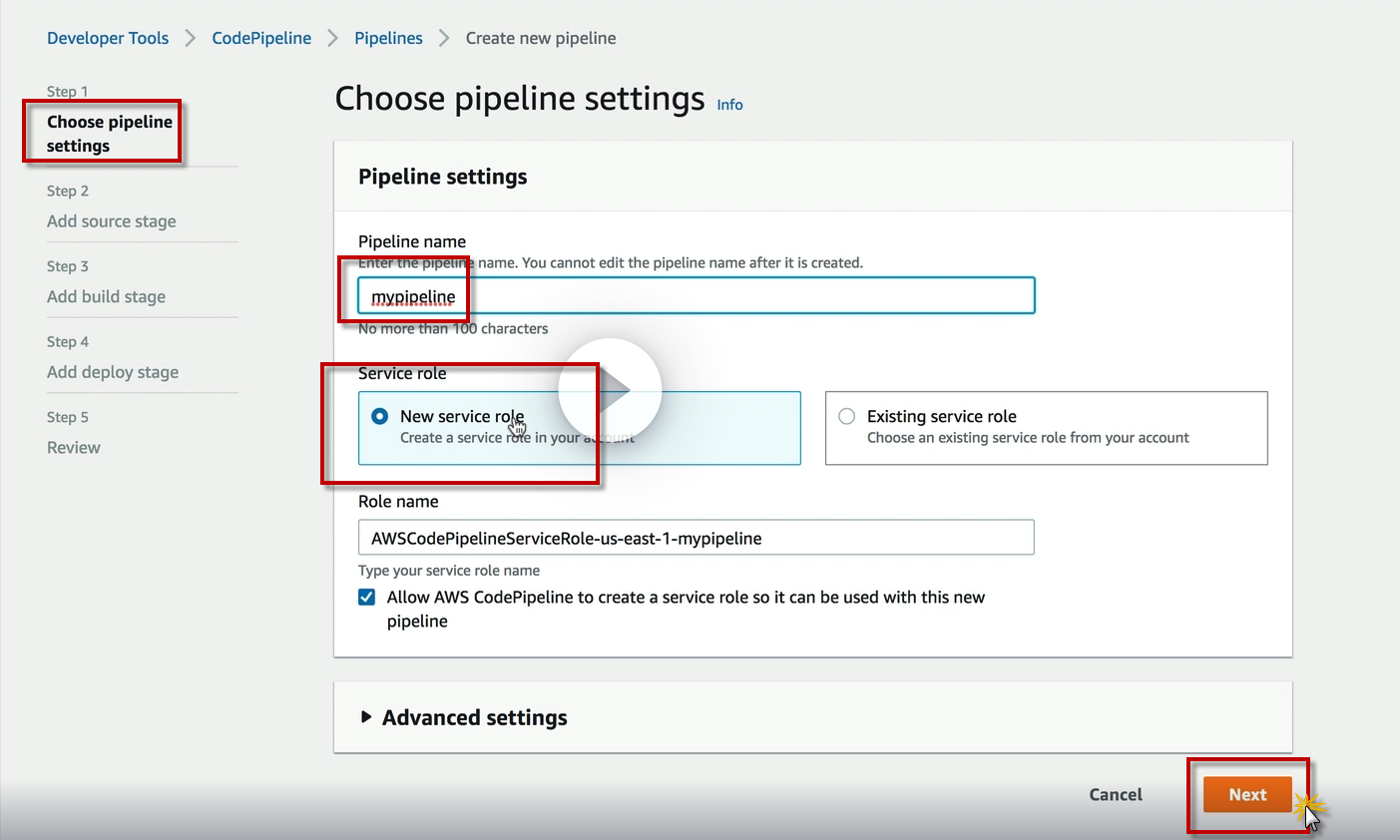Viewport: 1400px width, 840px height.
Task: Select the New service role option
Action: pyautogui.click(x=380, y=416)
